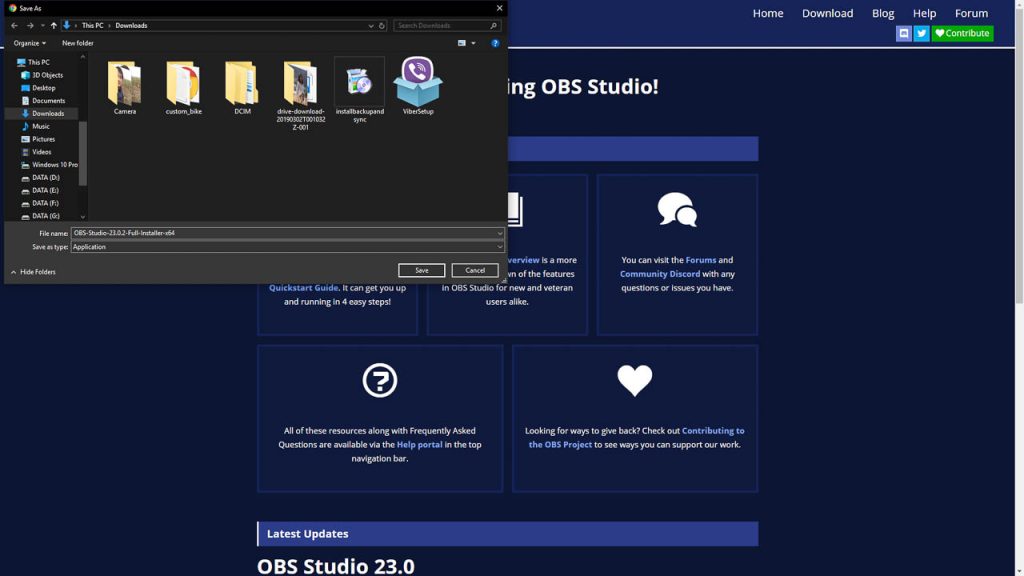Collapse the panel with Hide Folders

click(33, 272)
